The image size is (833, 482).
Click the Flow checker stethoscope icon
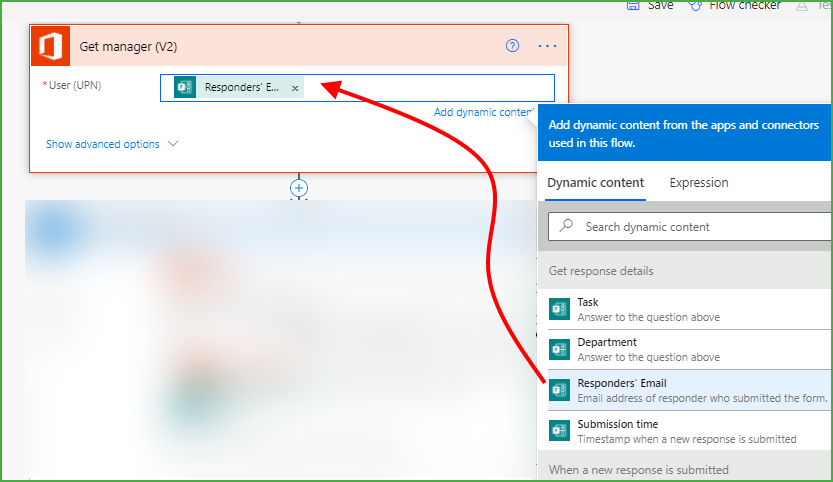coord(695,6)
